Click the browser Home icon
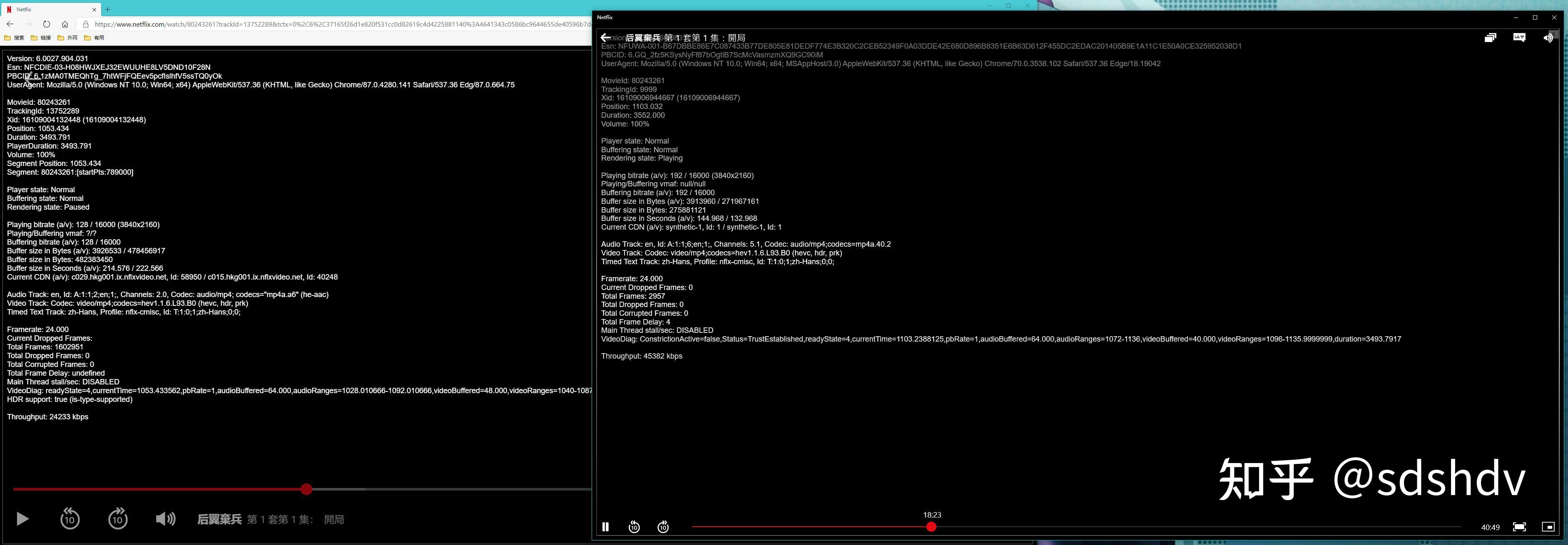Viewport: 1568px width, 545px height. pos(65,24)
